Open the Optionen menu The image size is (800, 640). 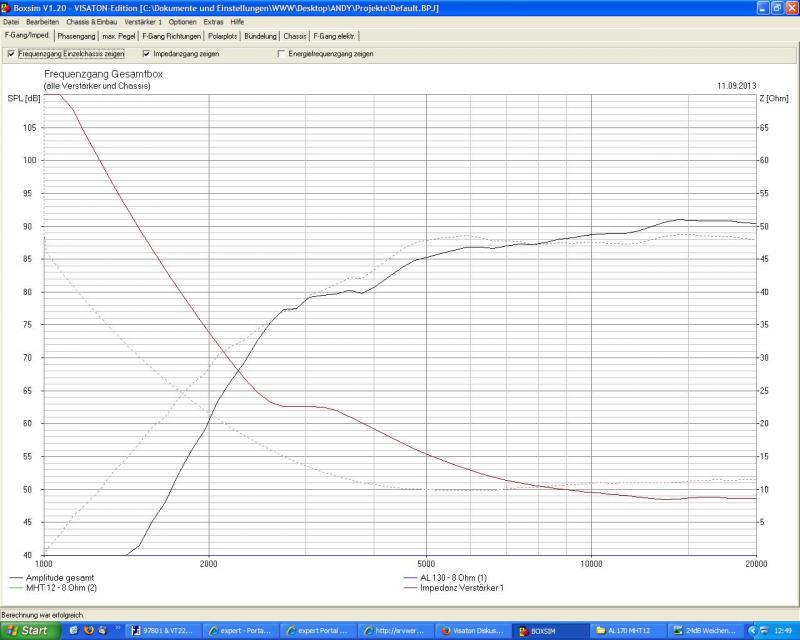183,22
